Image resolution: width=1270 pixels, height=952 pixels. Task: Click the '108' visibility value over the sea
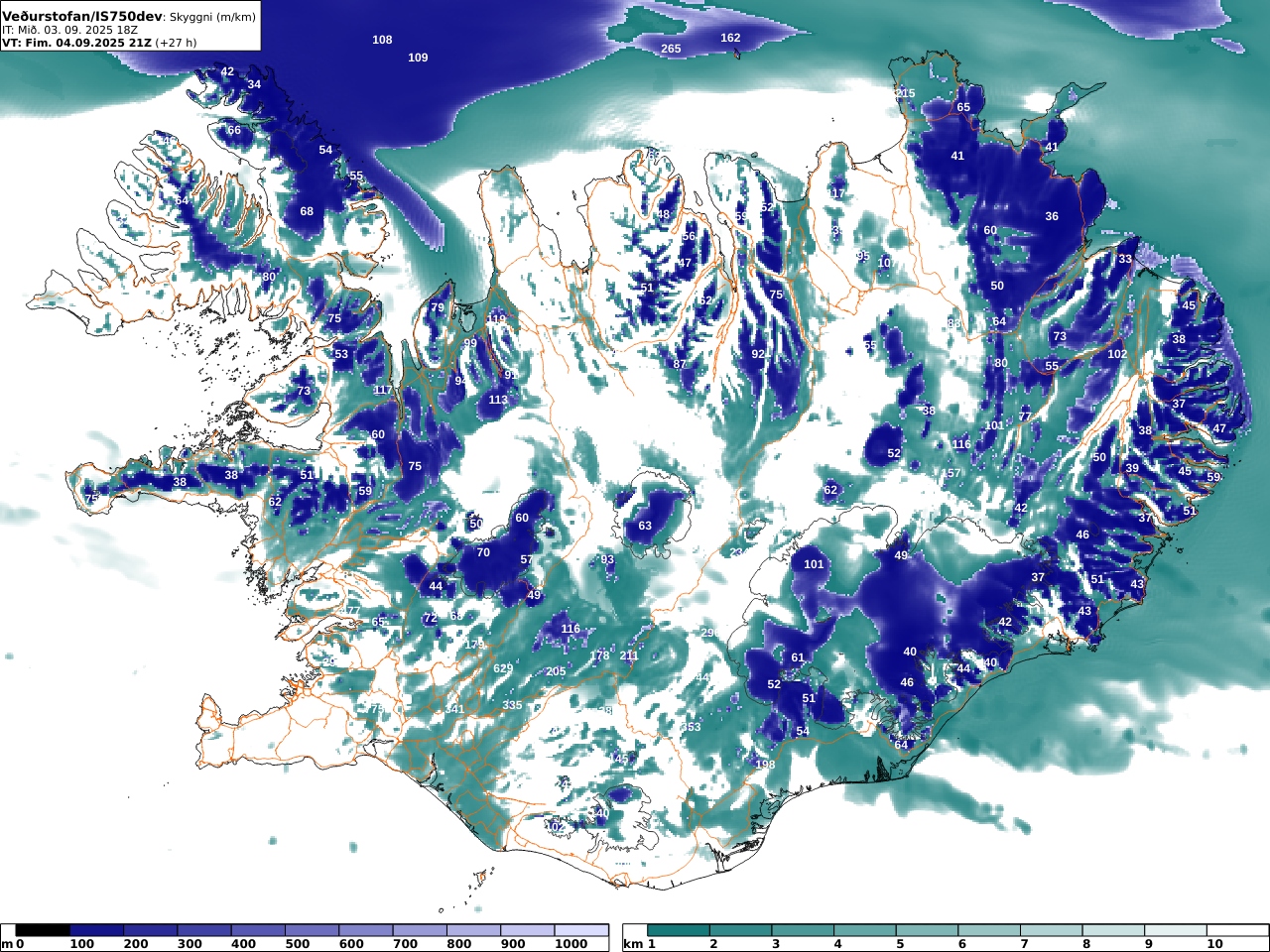click(382, 40)
